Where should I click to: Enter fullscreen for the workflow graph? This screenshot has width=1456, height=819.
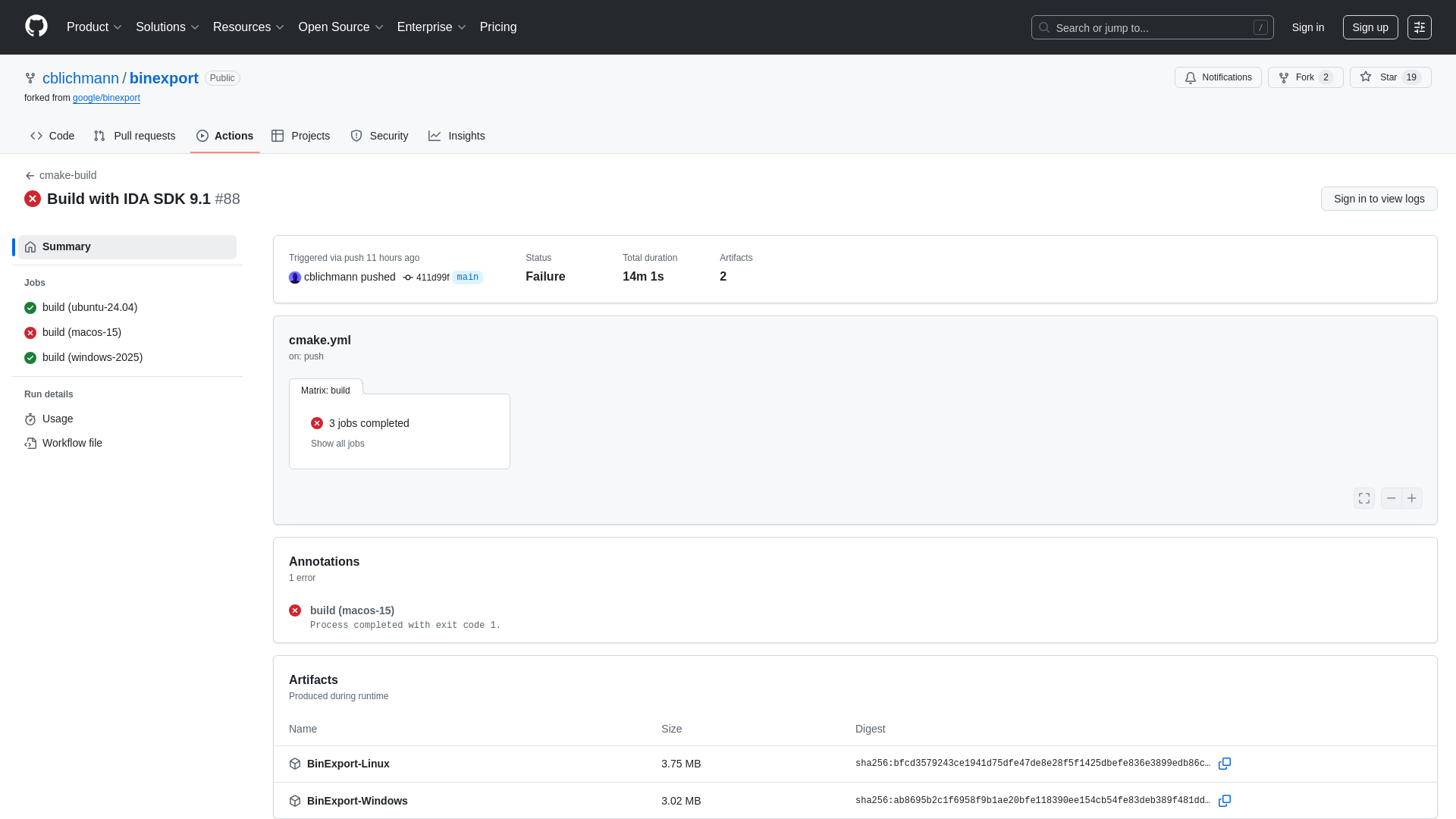(1364, 498)
